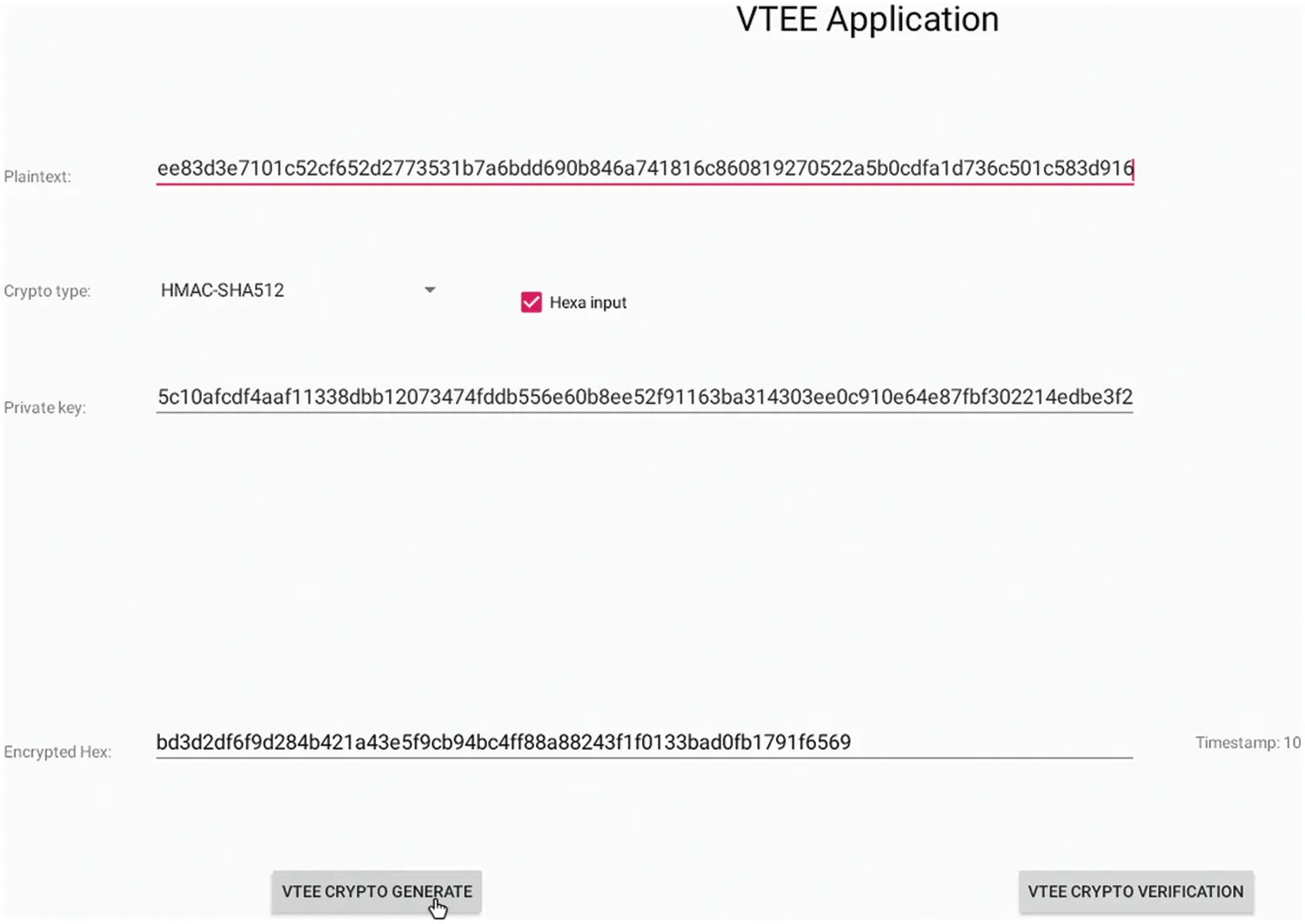Click the VTEE CRYPTO VERIFICATION button
The width and height of the screenshot is (1305, 924).
click(1135, 892)
